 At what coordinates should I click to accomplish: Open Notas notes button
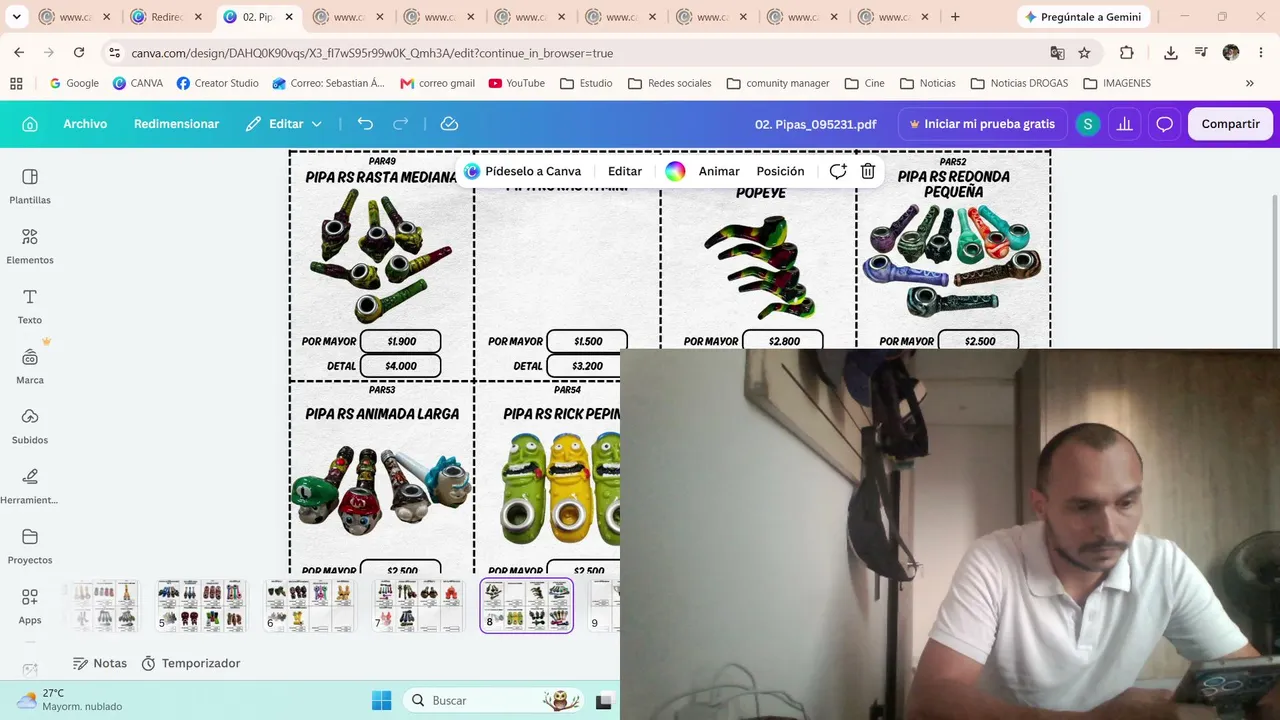[x=100, y=663]
